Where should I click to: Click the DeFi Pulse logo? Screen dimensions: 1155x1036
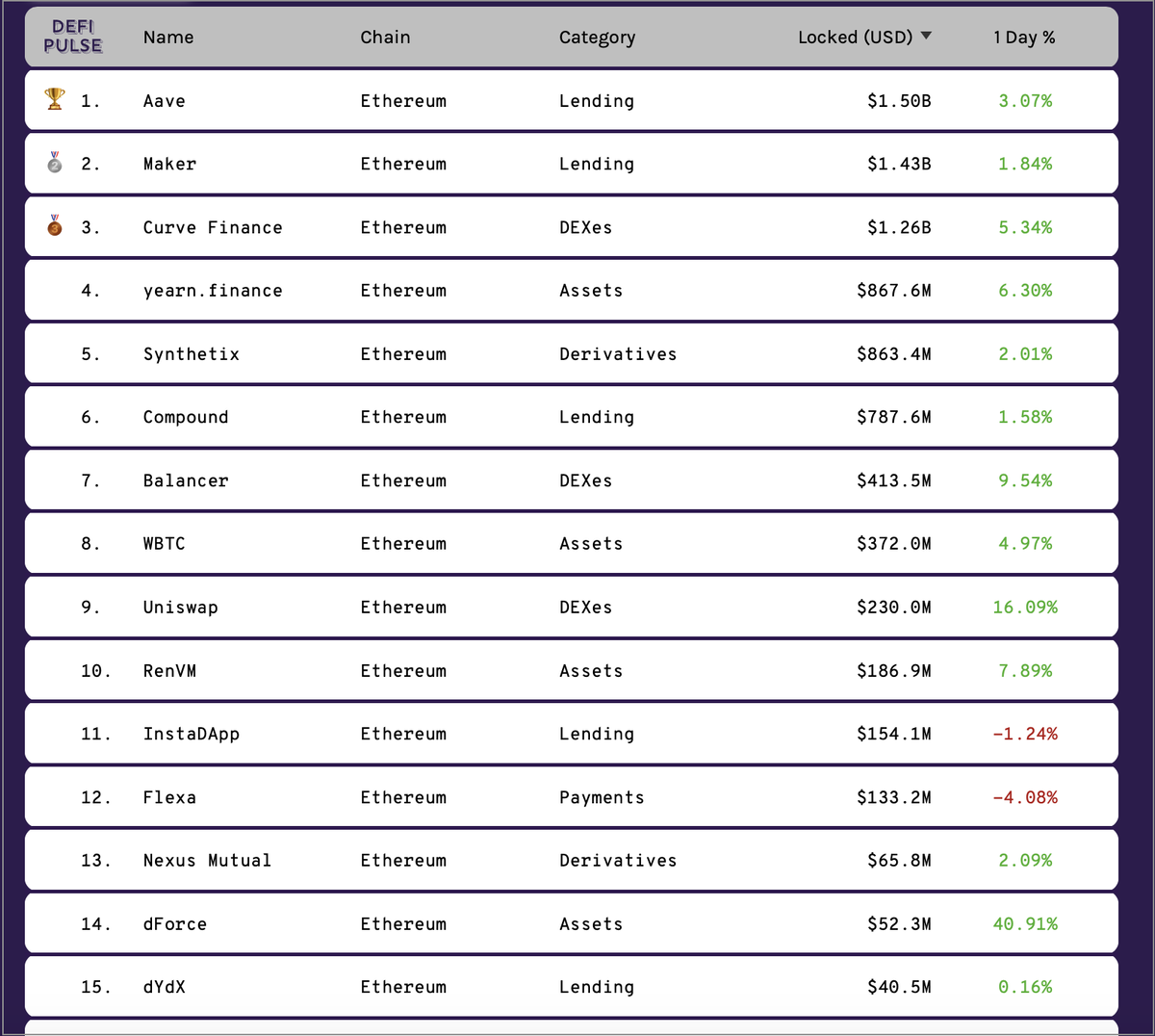coord(73,37)
